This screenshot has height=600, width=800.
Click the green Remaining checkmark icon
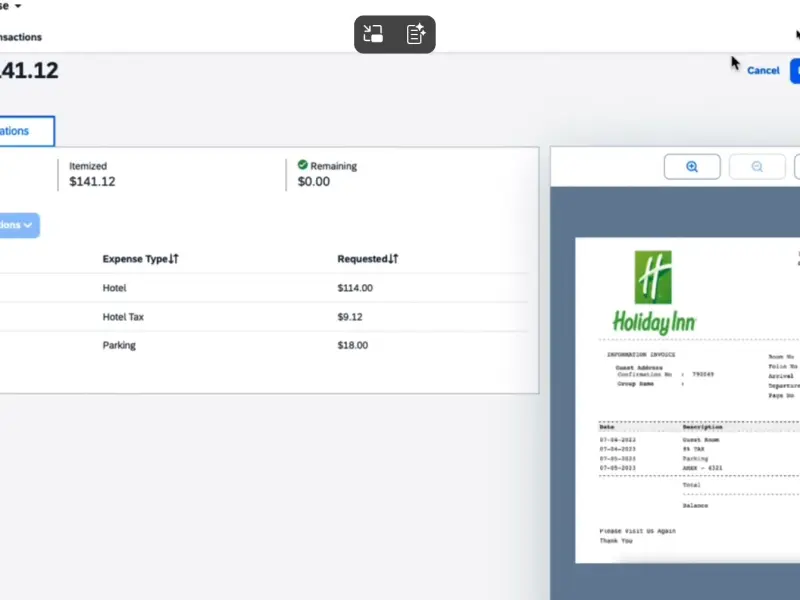pos(303,165)
